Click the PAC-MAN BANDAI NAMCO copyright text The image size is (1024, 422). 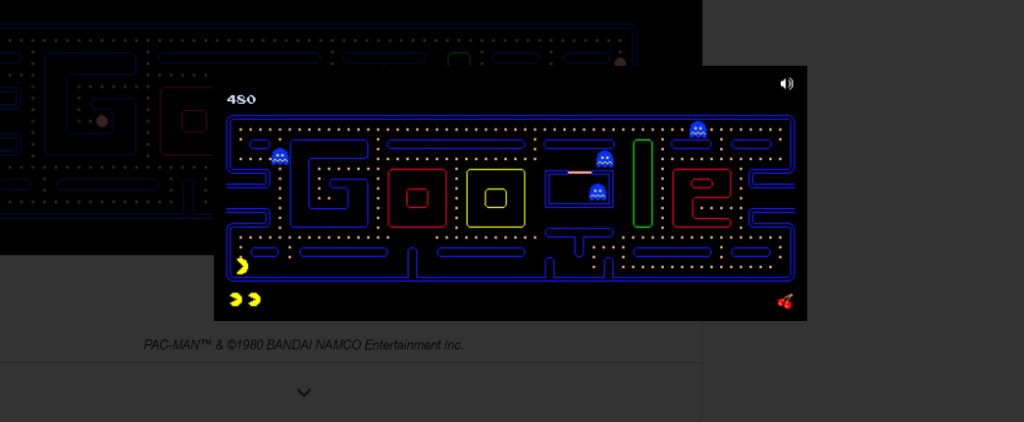pos(304,345)
